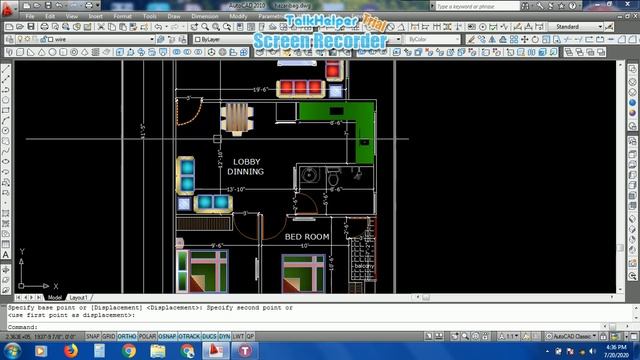Open the wire layer dropdown
This screenshot has width=640, height=360.
152,39
